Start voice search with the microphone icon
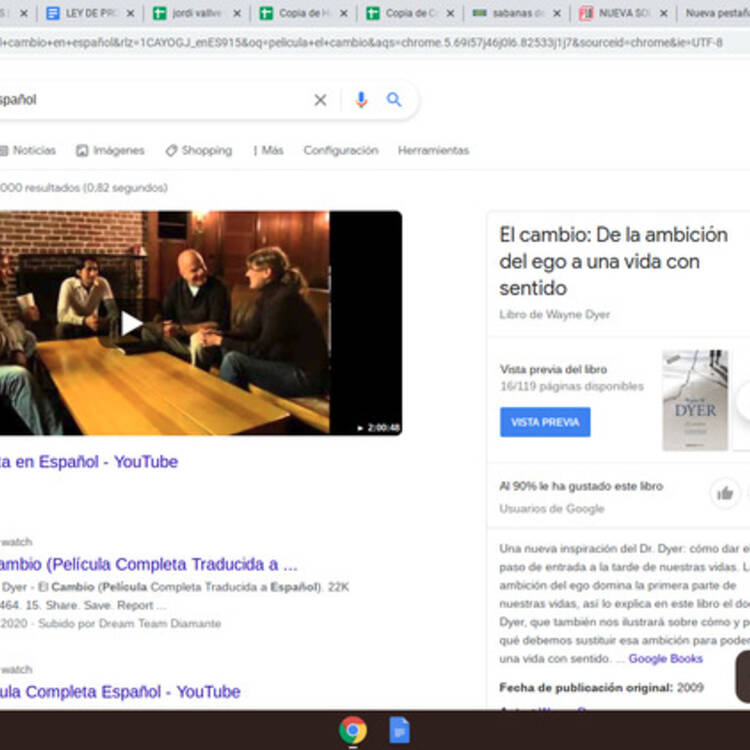Viewport: 750px width, 750px height. 361,99
